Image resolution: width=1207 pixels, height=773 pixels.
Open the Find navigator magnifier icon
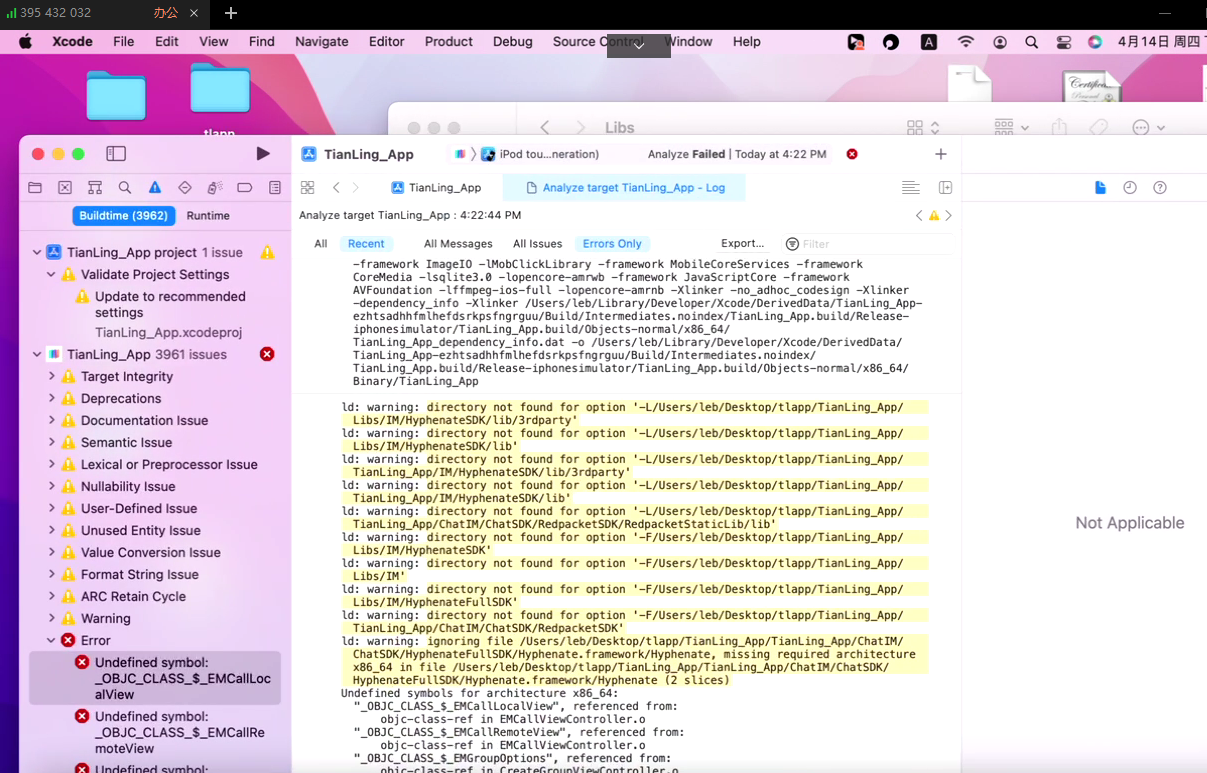(x=125, y=188)
